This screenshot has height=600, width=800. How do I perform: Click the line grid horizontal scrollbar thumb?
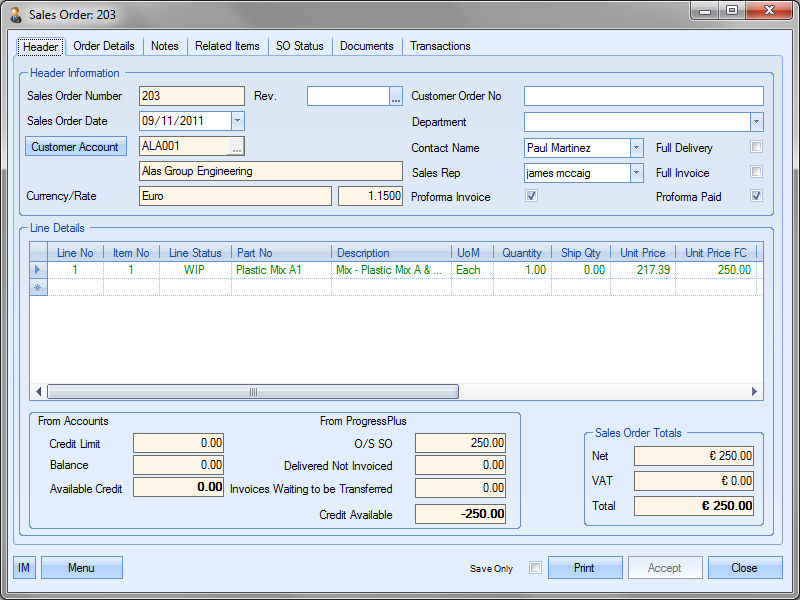click(x=252, y=392)
